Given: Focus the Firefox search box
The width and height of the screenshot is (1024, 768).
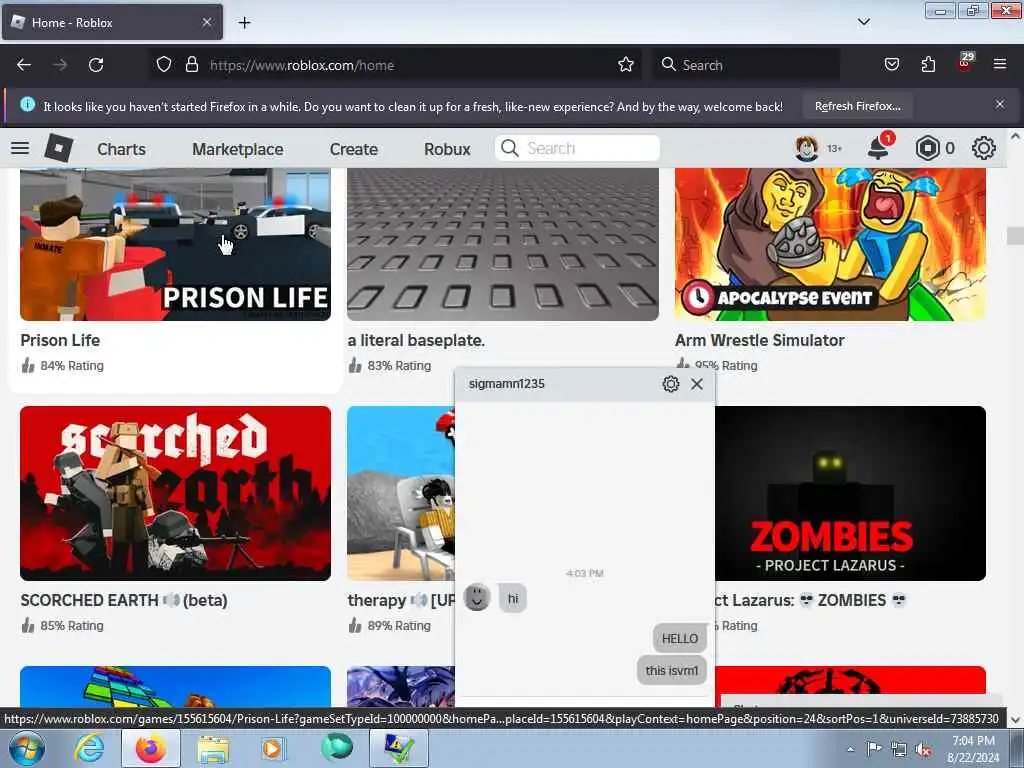Looking at the screenshot, I should (x=746, y=65).
